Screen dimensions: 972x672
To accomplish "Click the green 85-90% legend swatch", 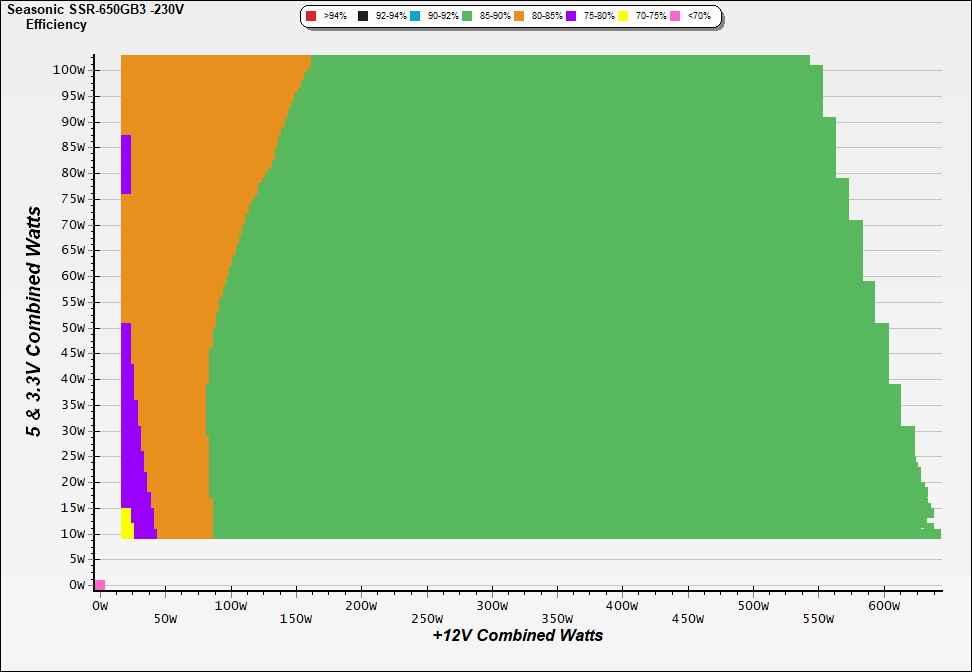I will (x=467, y=16).
